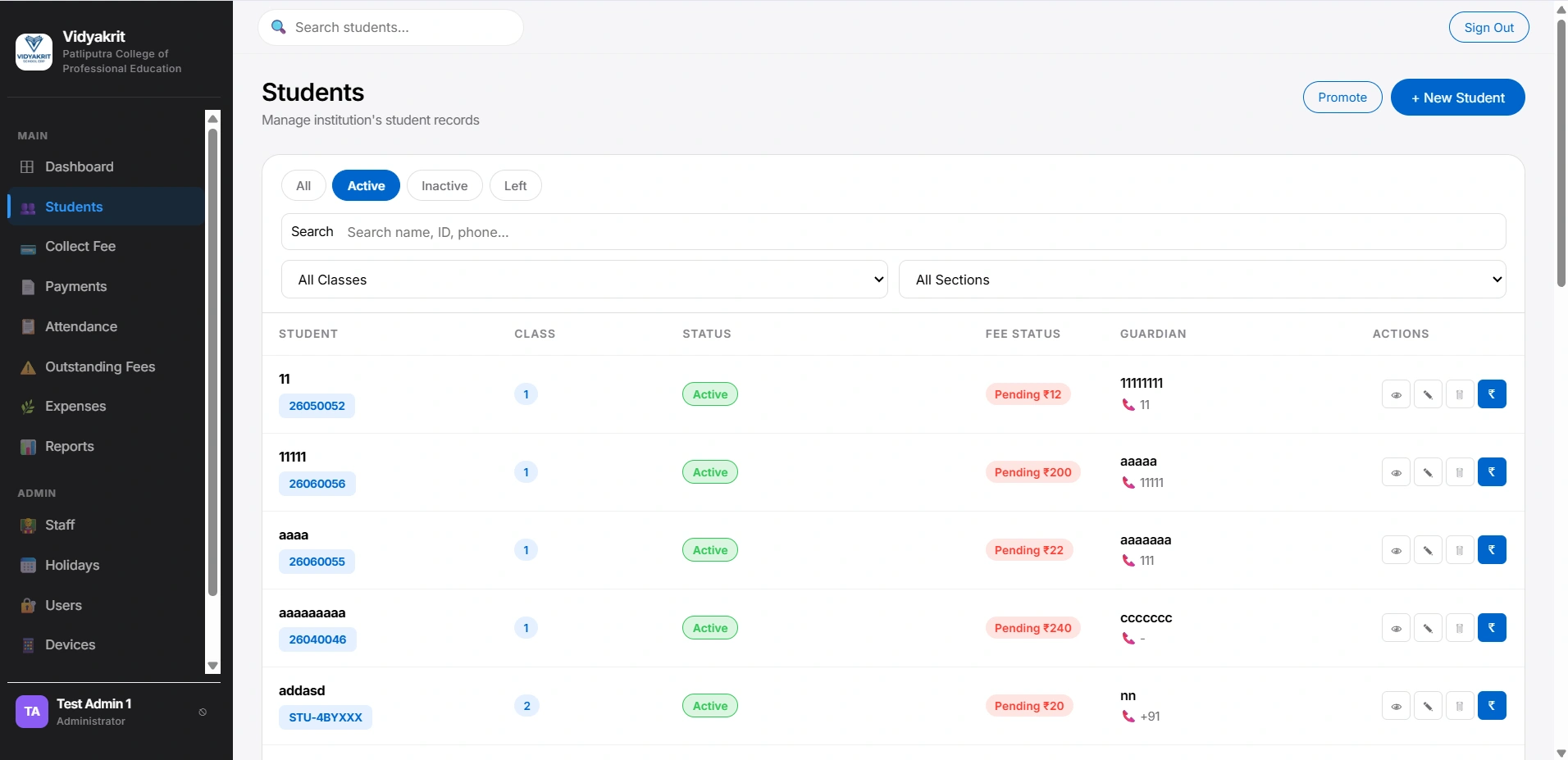
Task: Click the Active status badge for addasd
Action: pos(710,706)
